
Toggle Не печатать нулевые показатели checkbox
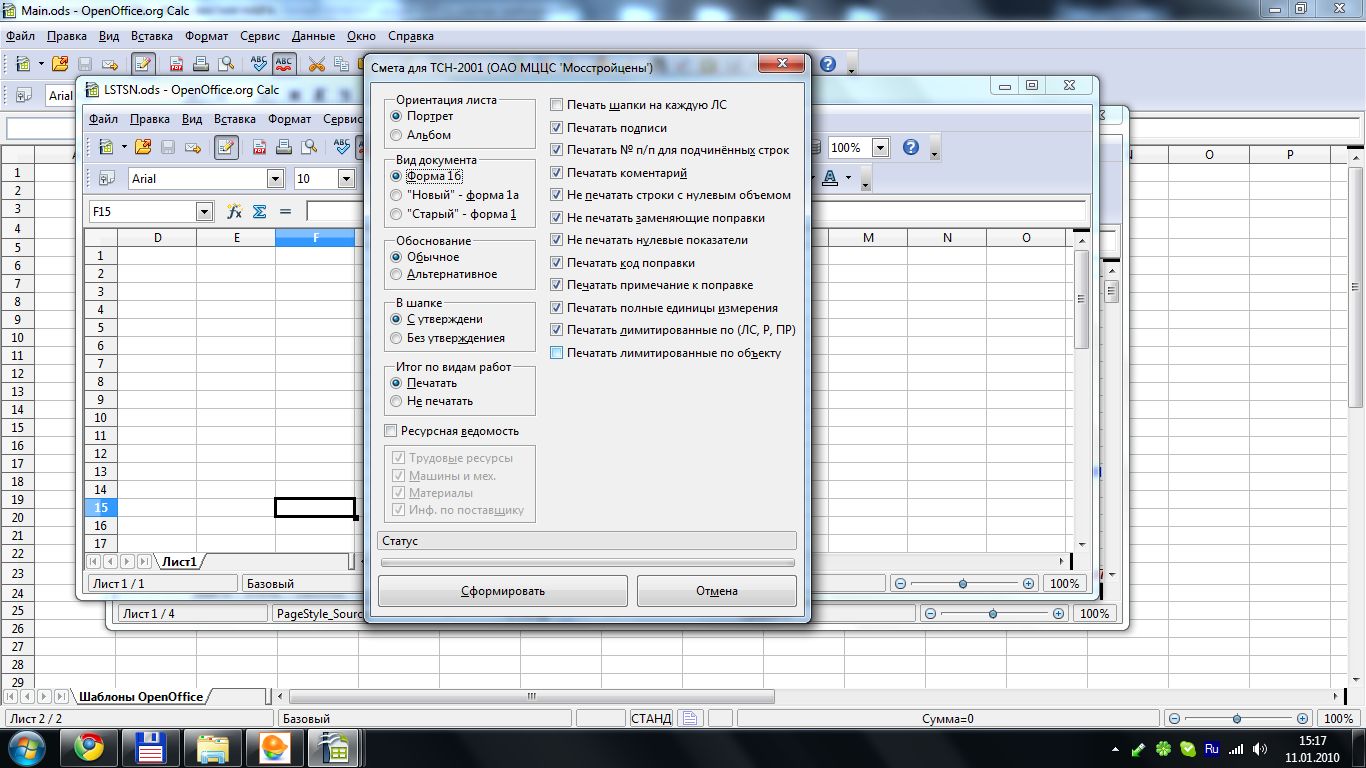(x=649, y=240)
